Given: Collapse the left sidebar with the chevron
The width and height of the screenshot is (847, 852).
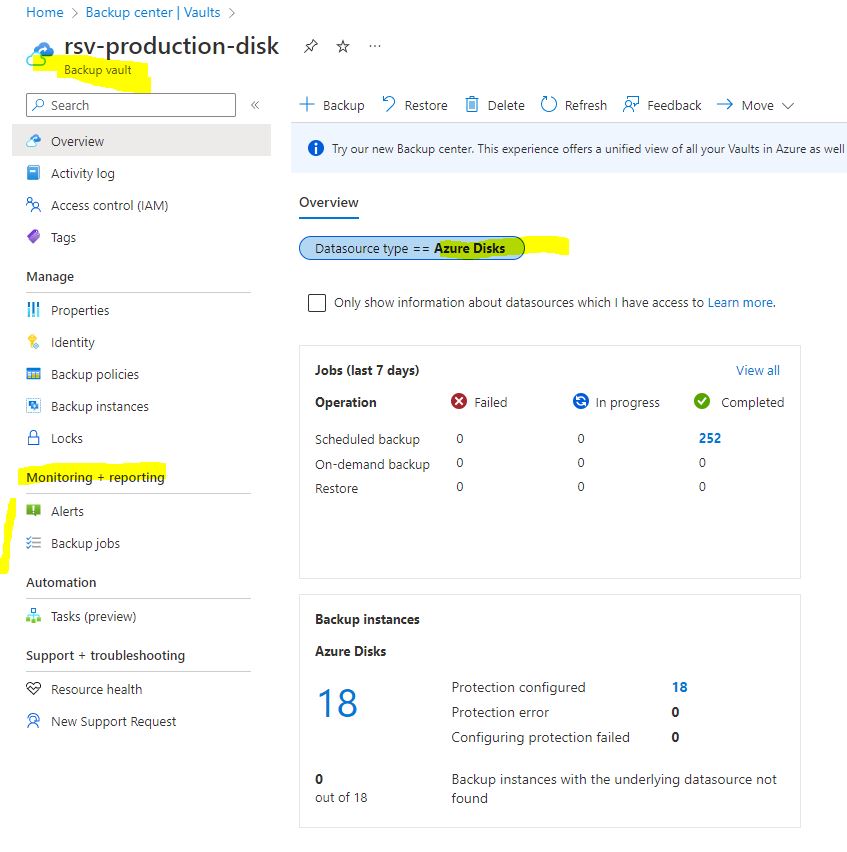Looking at the screenshot, I should (253, 104).
